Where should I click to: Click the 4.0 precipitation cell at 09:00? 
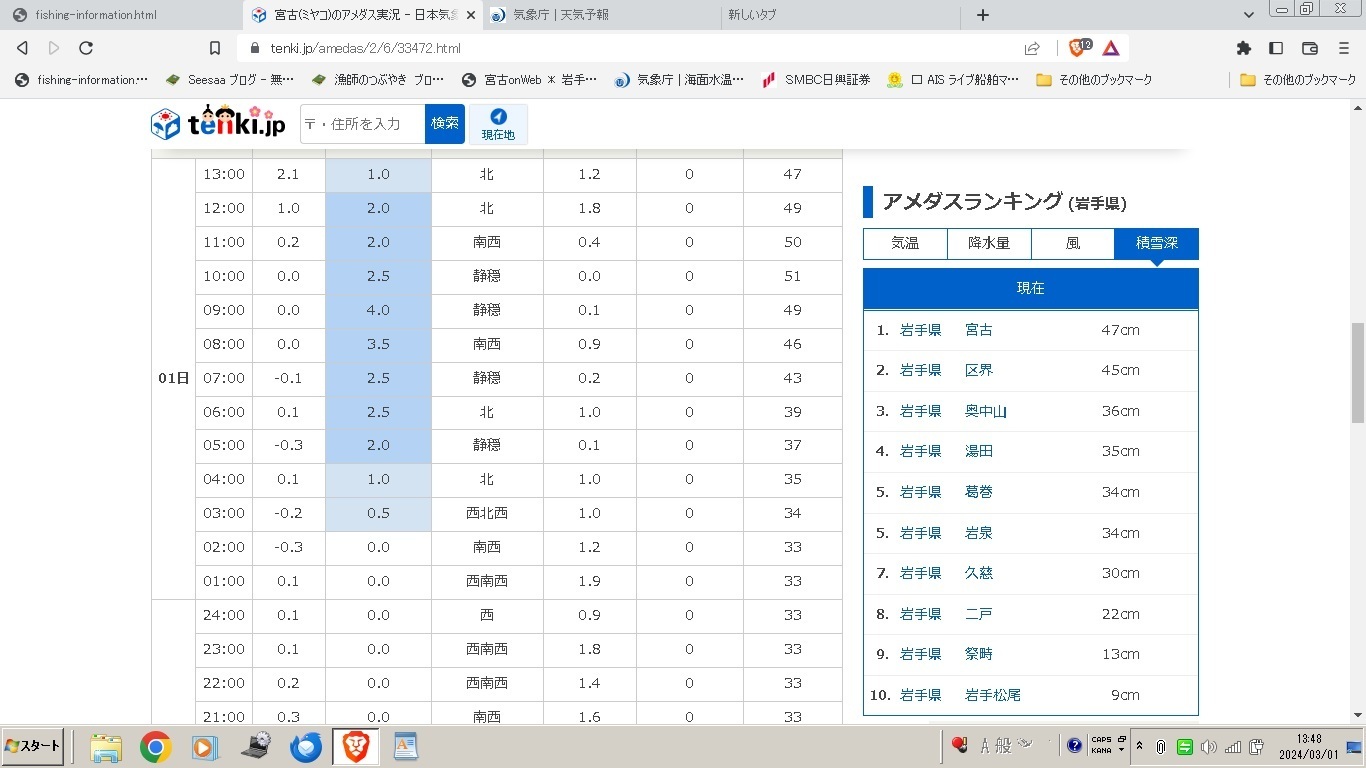[378, 310]
